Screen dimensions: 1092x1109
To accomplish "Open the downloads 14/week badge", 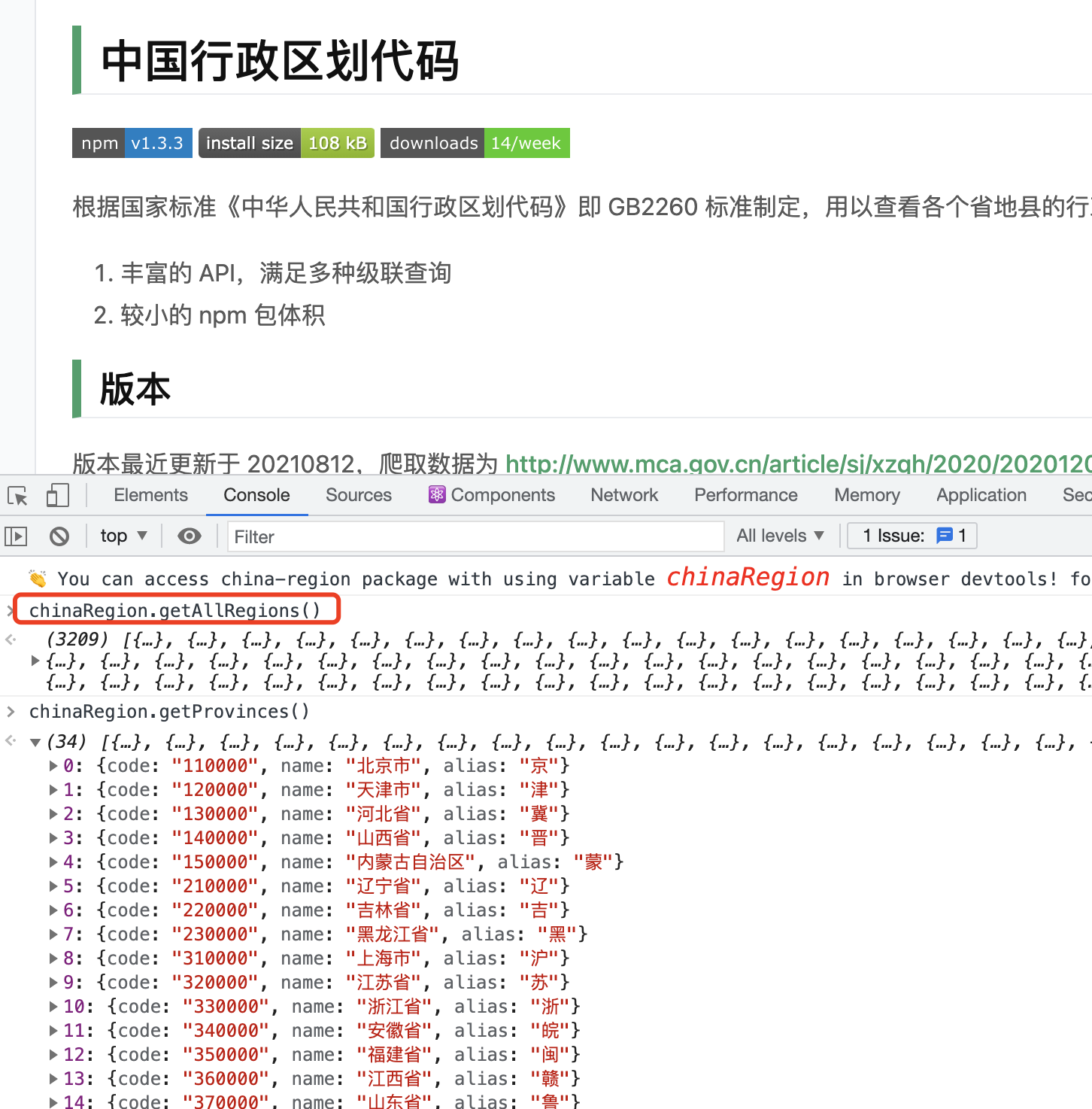I will coord(475,143).
